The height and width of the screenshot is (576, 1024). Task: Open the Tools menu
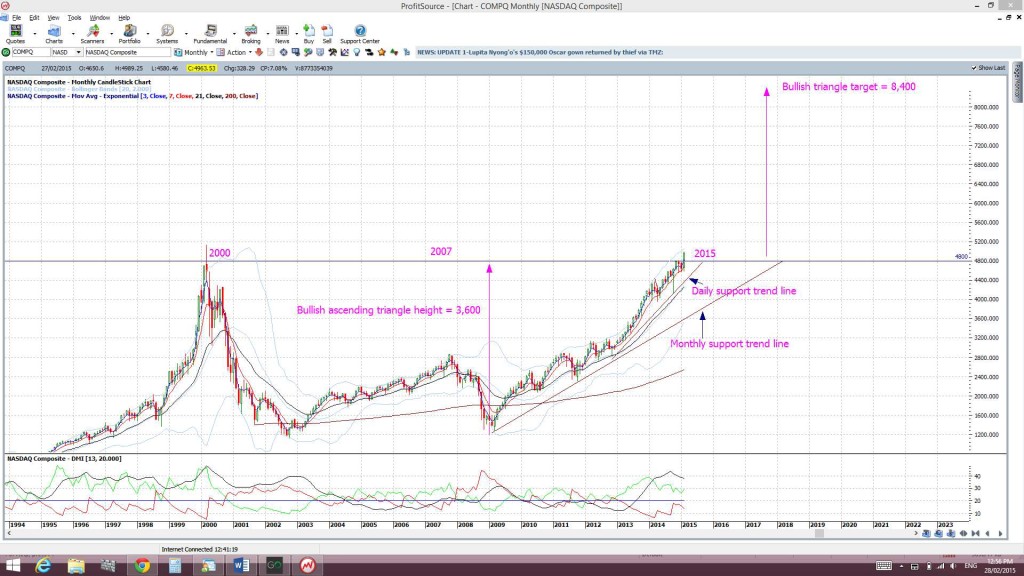point(74,18)
